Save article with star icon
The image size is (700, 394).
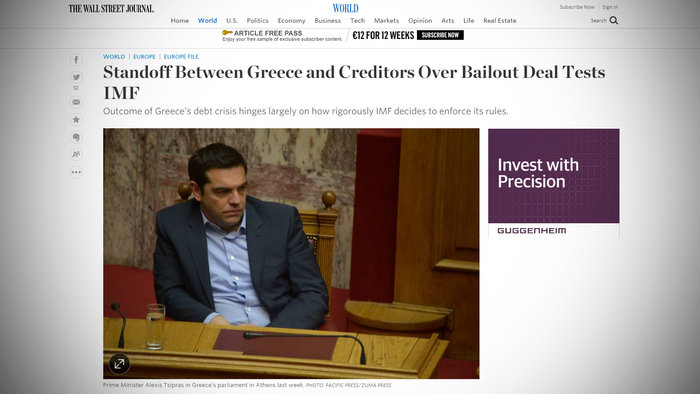pyautogui.click(x=76, y=120)
